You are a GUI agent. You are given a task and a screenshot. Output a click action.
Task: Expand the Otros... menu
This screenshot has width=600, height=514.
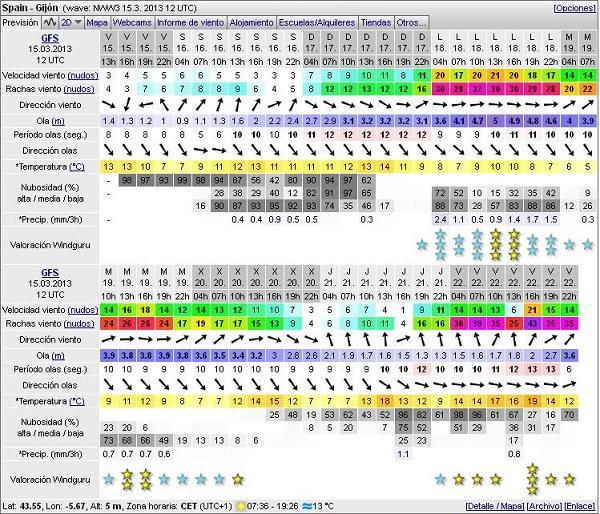click(x=411, y=21)
